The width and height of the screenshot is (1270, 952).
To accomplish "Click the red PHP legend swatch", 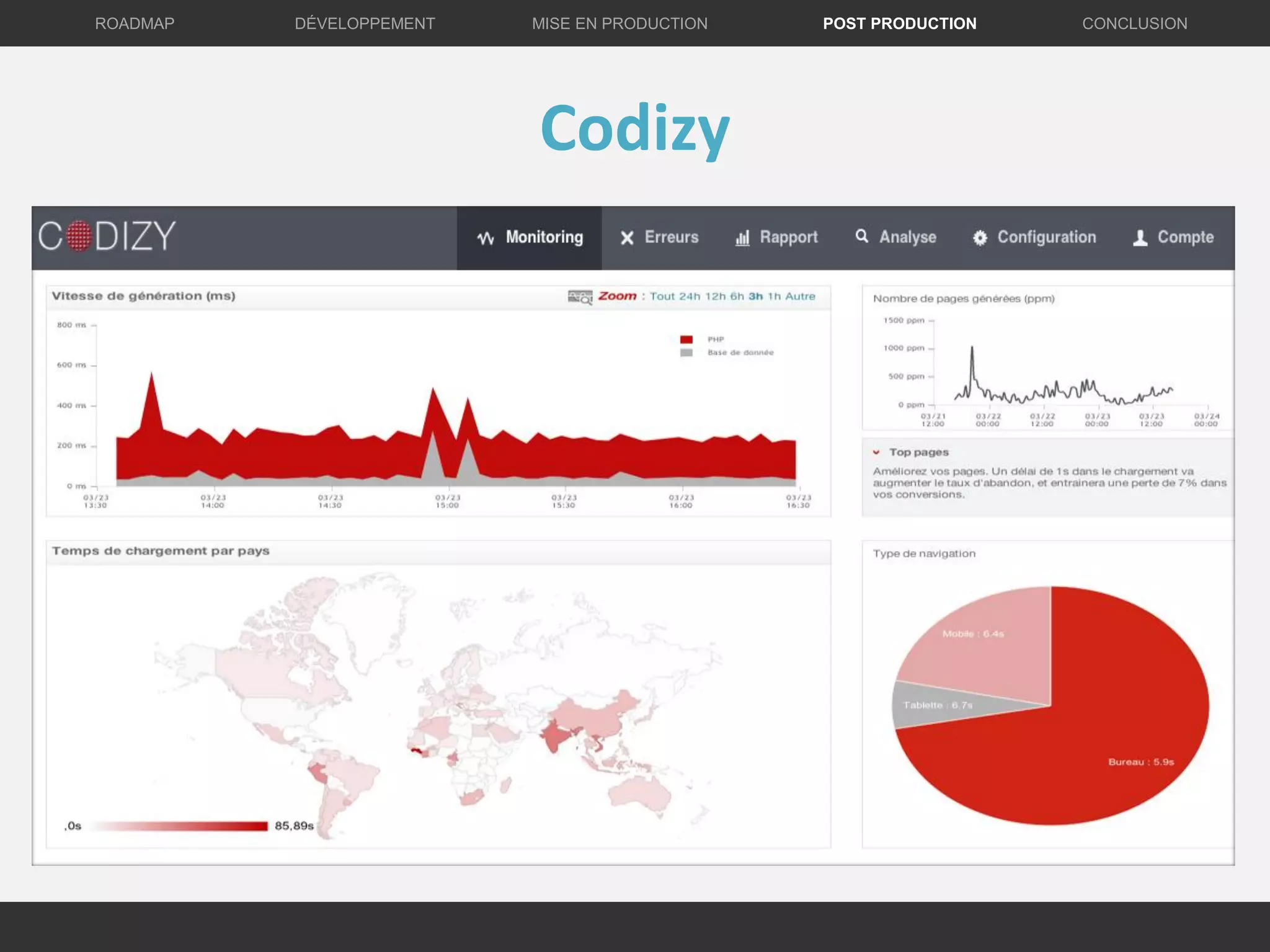I will (x=686, y=340).
